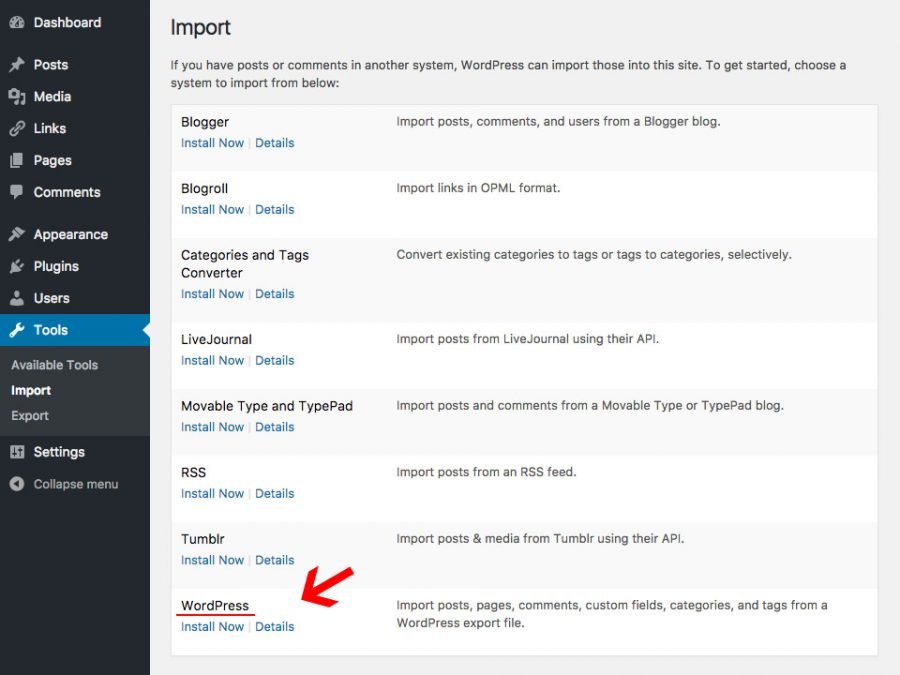Image resolution: width=900 pixels, height=675 pixels.
Task: Click 'Import posts from LiveJournal using their API.'
Action: pos(527,339)
